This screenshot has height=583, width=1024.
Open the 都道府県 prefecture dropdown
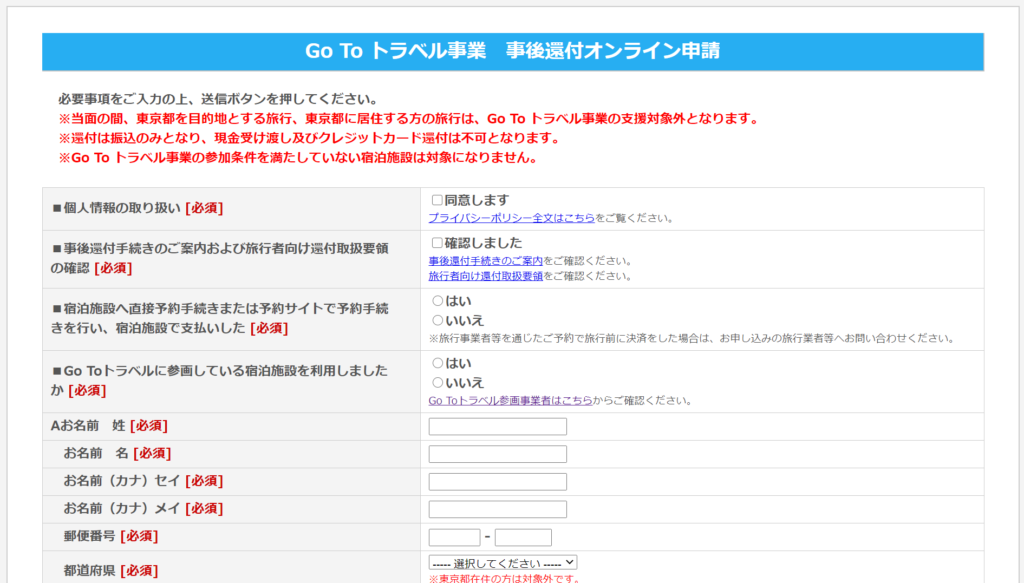point(503,563)
